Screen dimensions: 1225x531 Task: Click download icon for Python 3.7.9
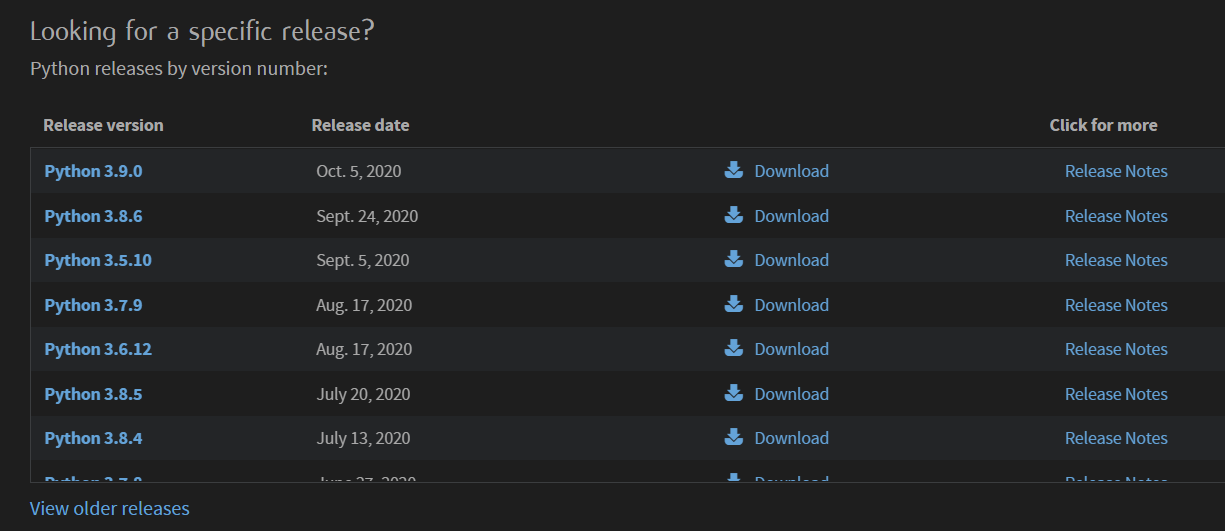tap(734, 304)
